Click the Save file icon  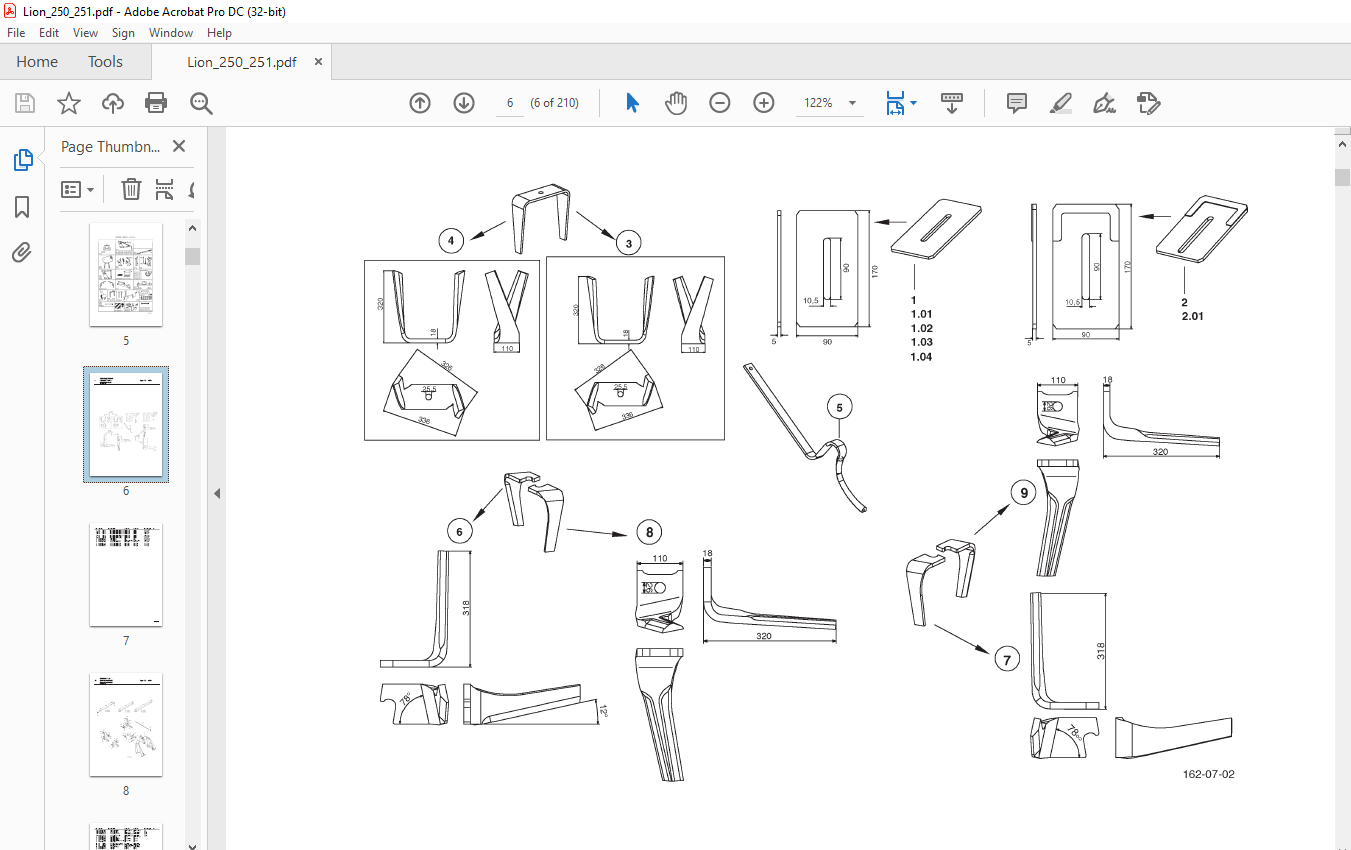[25, 103]
